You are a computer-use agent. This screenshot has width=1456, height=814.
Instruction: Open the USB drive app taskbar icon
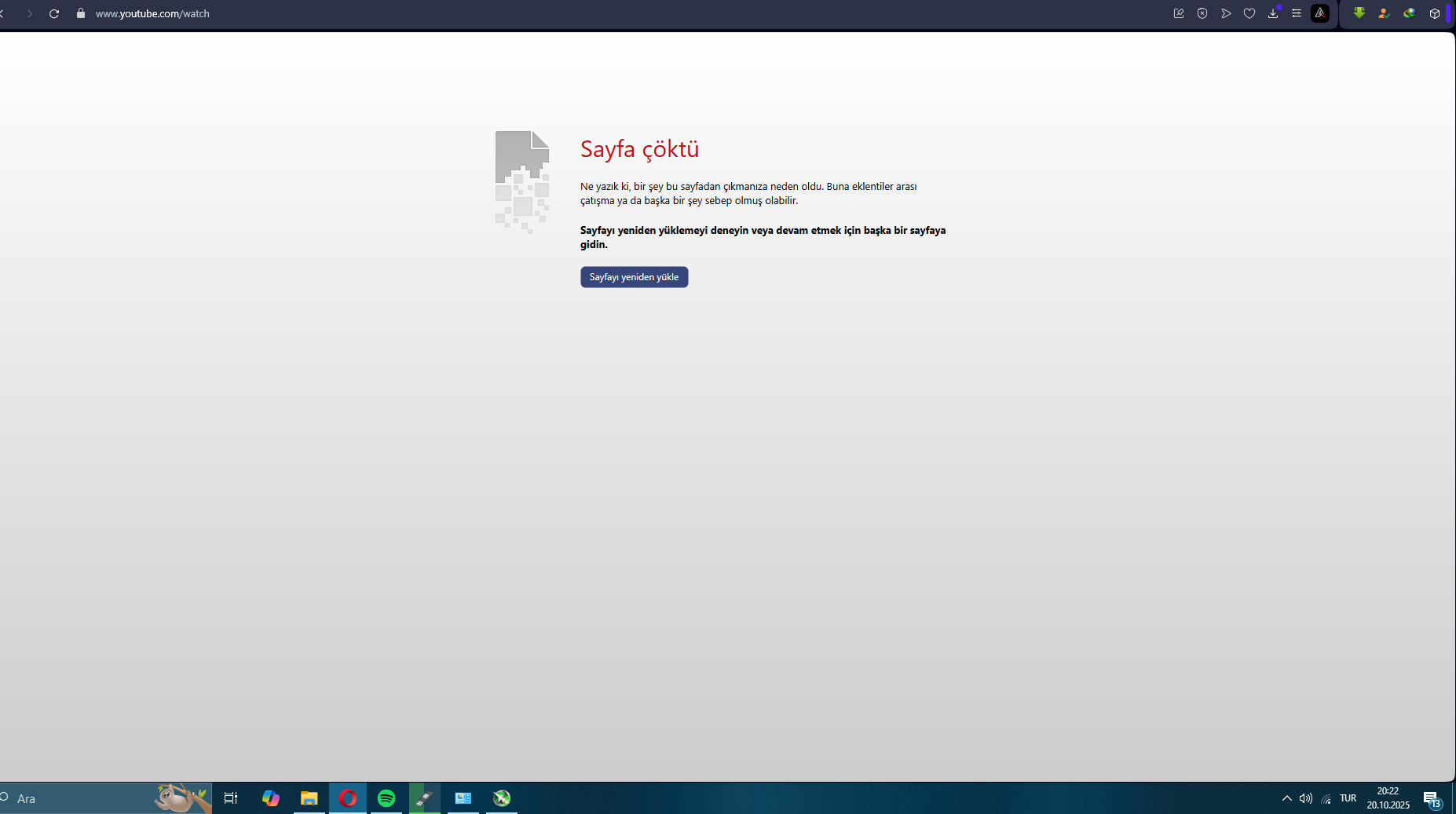click(x=425, y=798)
